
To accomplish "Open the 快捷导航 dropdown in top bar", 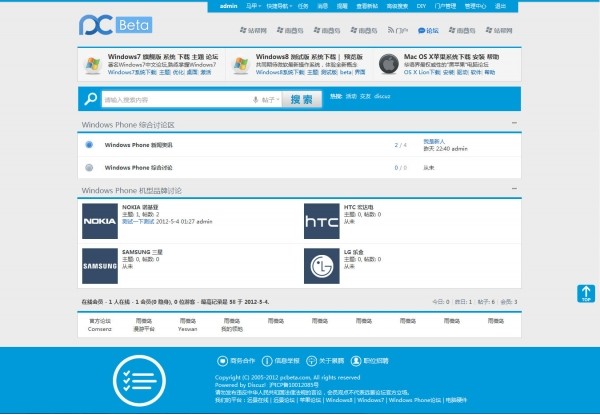I will coord(279,6).
